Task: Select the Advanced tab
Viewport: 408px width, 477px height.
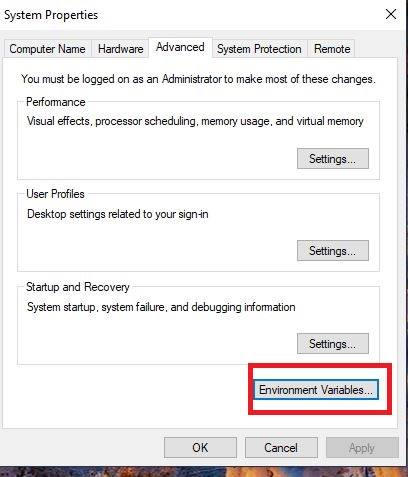Action: pos(180,48)
